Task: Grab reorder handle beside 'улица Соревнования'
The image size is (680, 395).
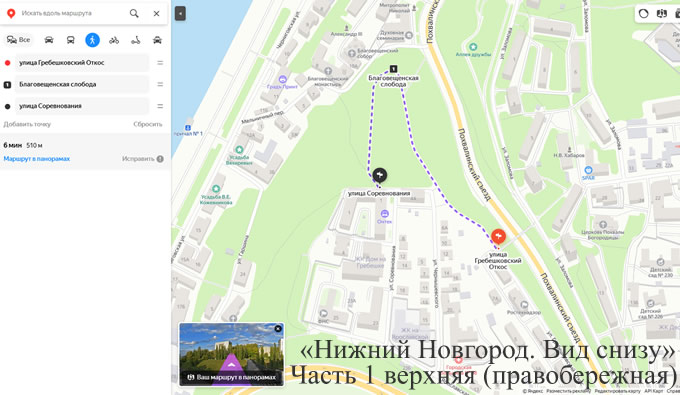Action: (160, 106)
